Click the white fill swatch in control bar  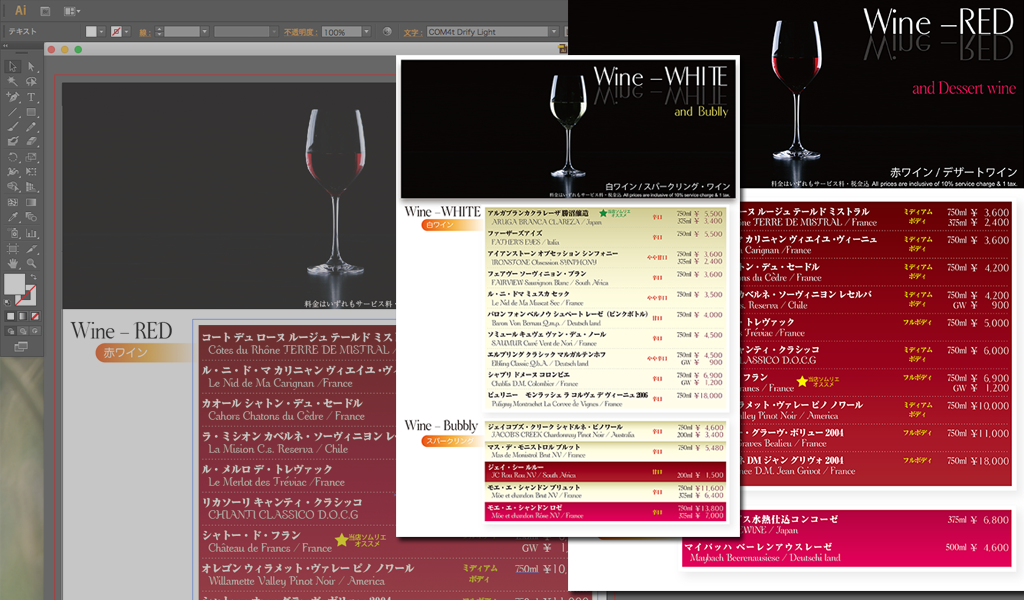pyautogui.click(x=91, y=31)
